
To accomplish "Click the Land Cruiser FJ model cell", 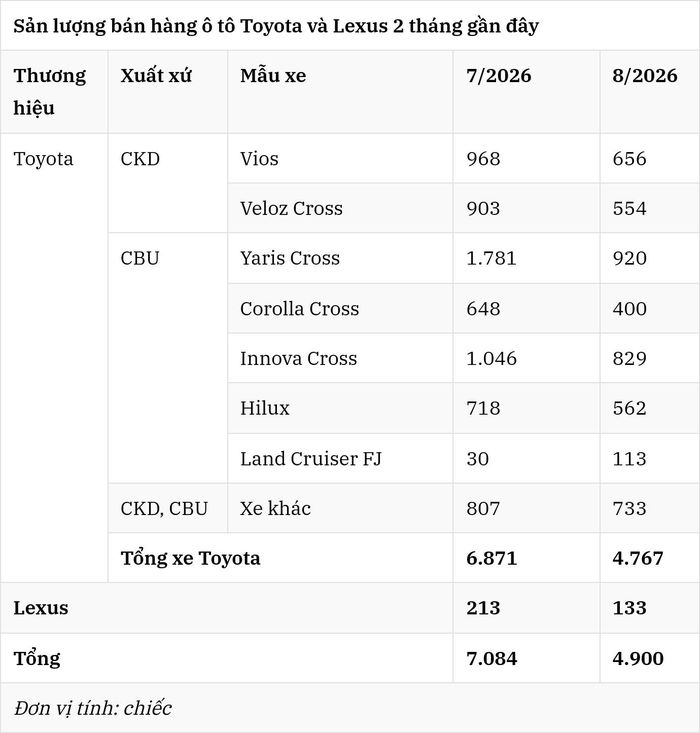I will click(x=340, y=459).
